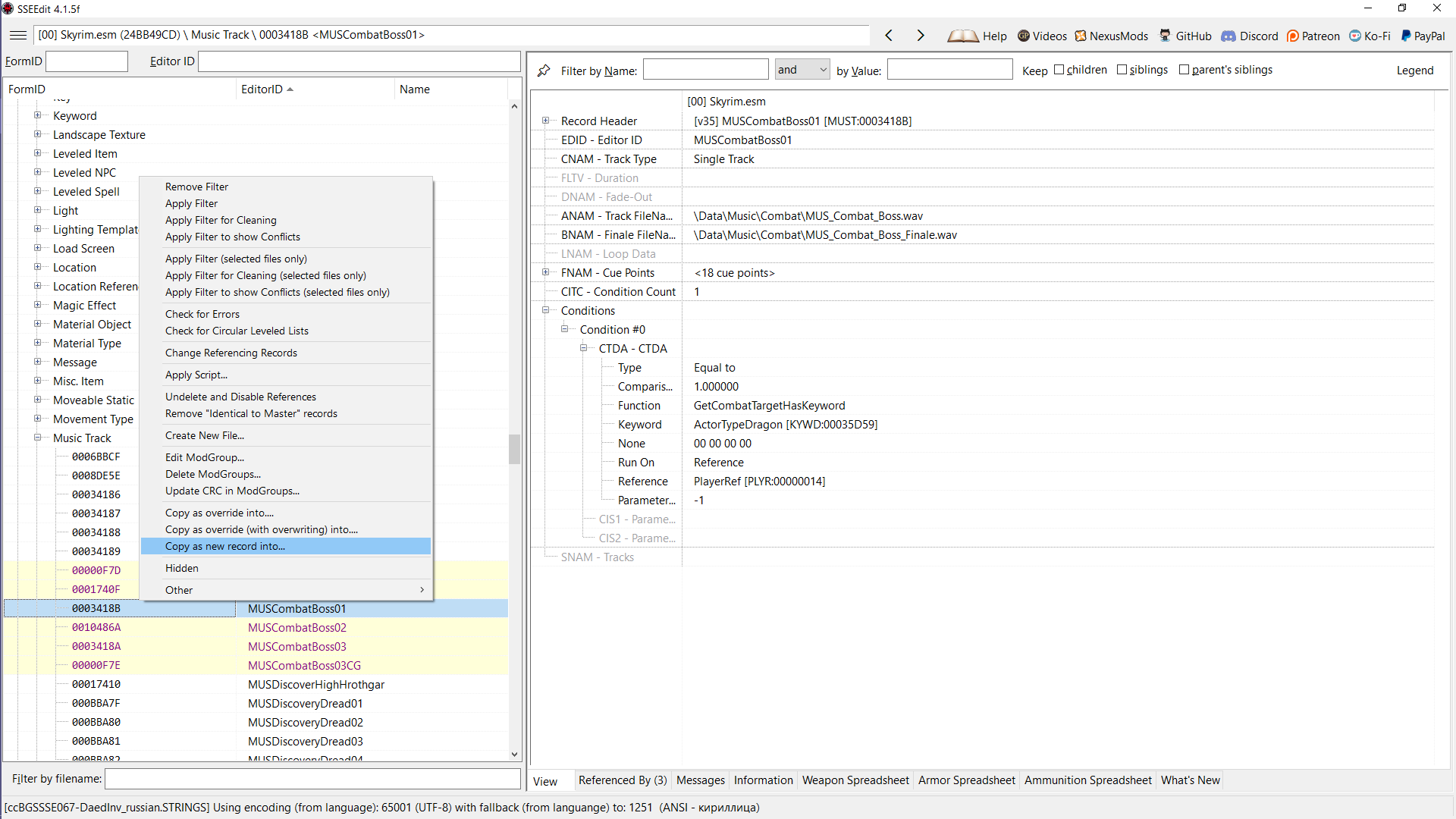This screenshot has height=819, width=1456.
Task: Sort by EditorID column header
Action: 315,89
